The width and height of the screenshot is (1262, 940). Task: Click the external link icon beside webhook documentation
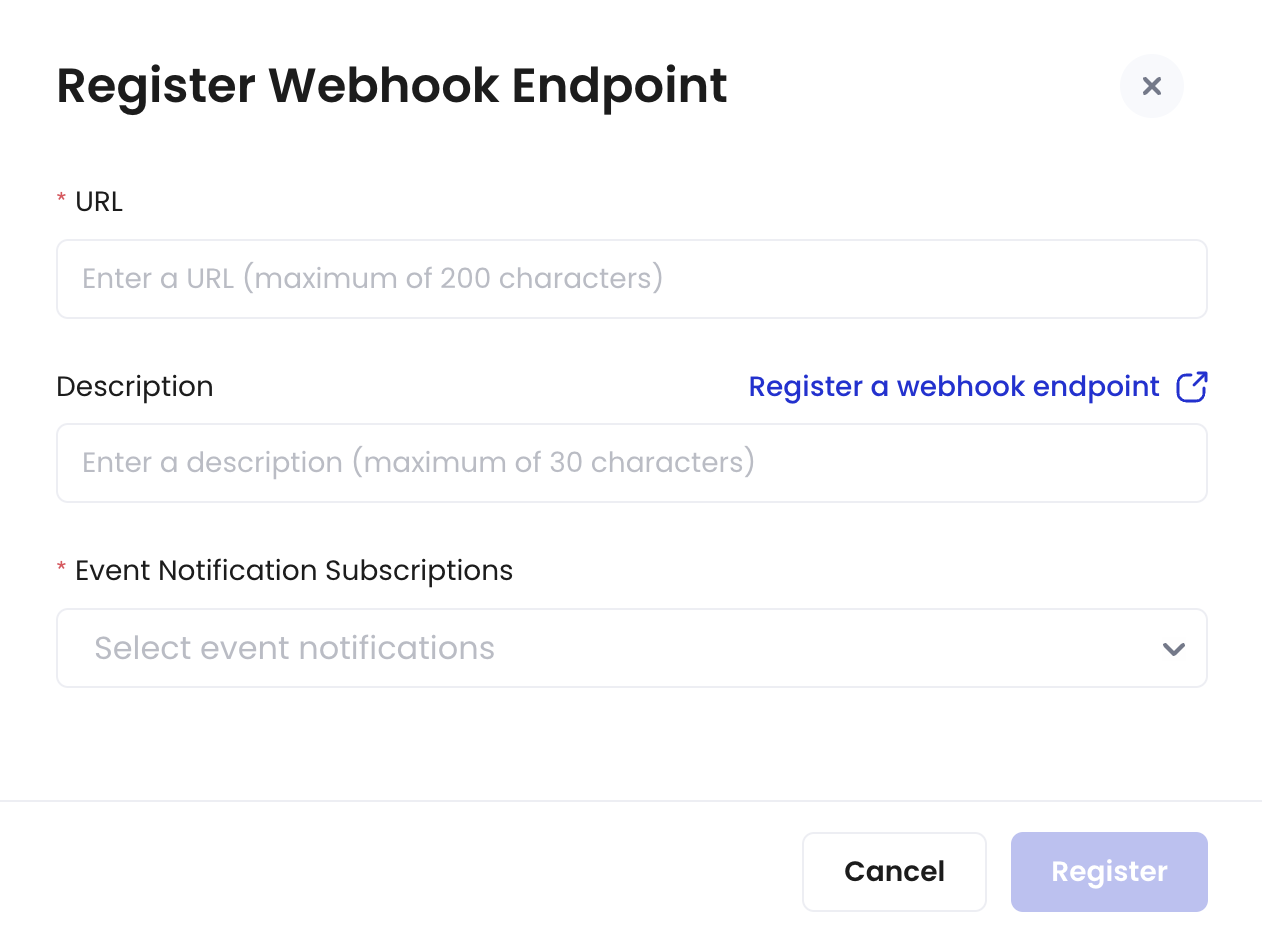pyautogui.click(x=1192, y=386)
